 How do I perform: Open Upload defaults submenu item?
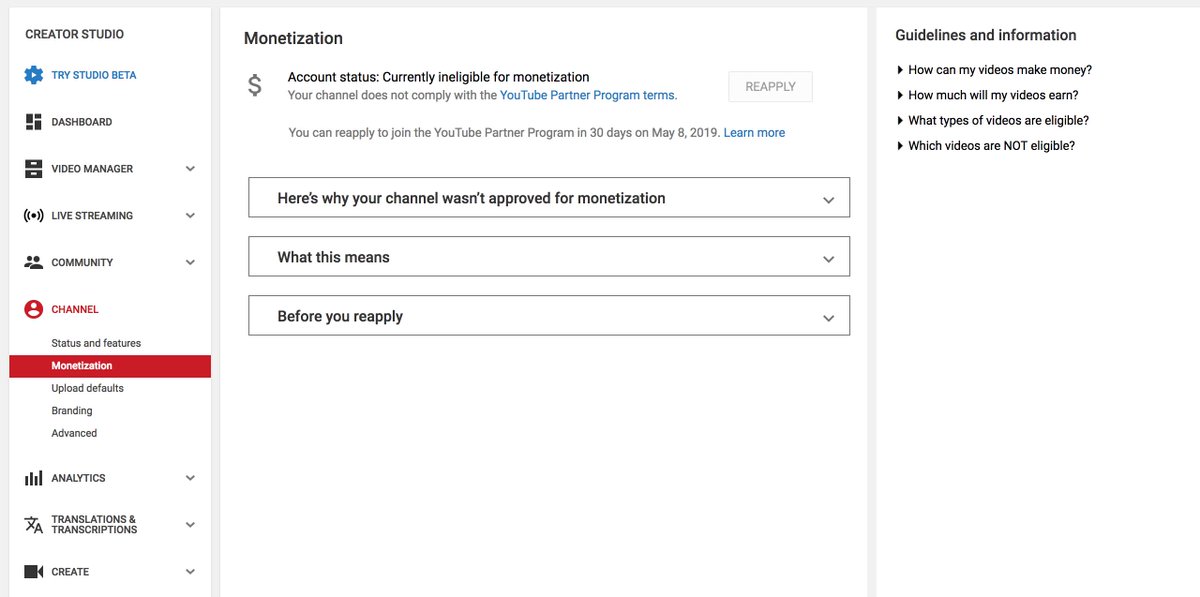88,388
